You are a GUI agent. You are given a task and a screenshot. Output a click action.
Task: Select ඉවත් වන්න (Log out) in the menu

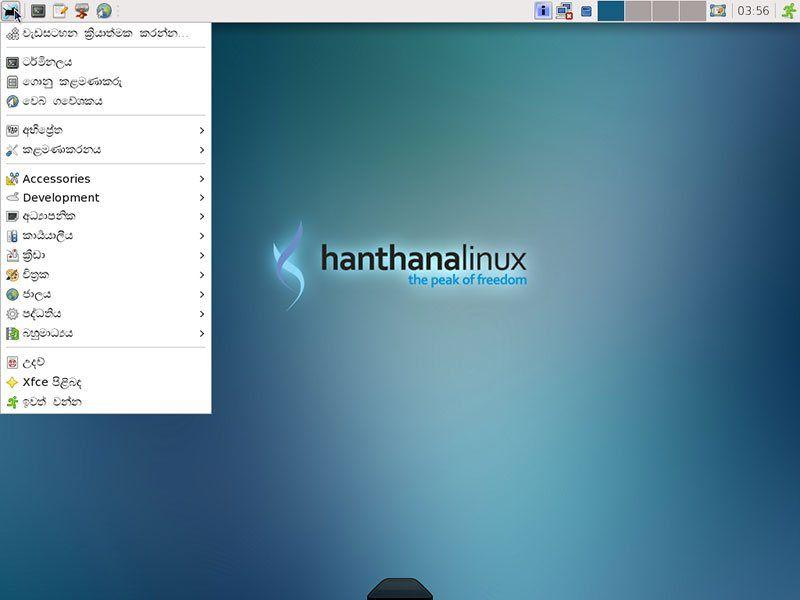[106, 402]
